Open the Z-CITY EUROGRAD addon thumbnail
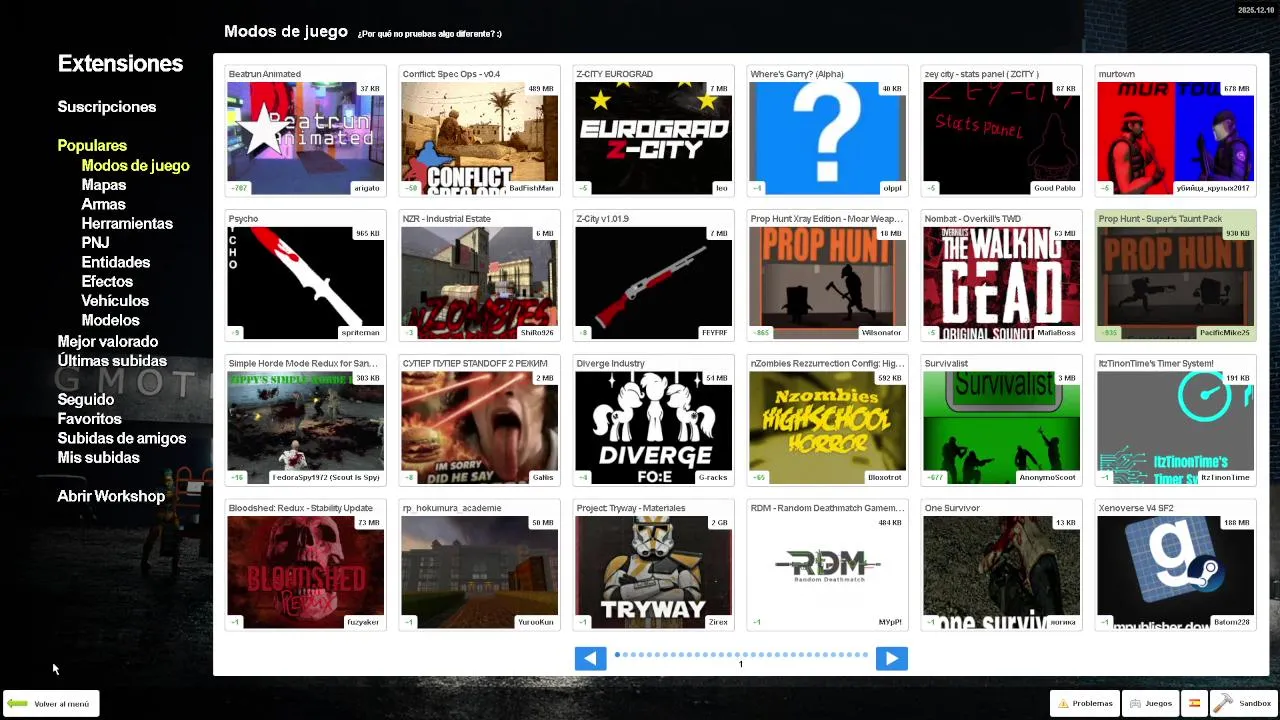Screen dimensions: 1280x720 pos(653,138)
